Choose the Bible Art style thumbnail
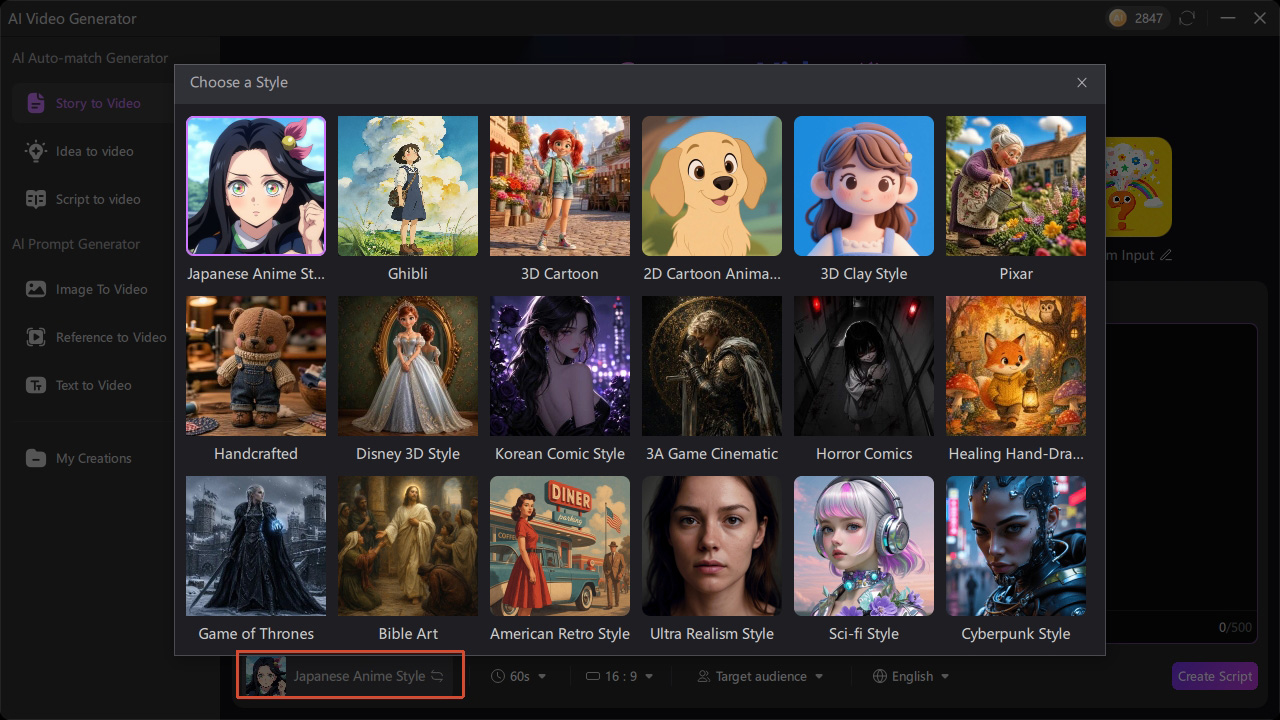 tap(408, 546)
